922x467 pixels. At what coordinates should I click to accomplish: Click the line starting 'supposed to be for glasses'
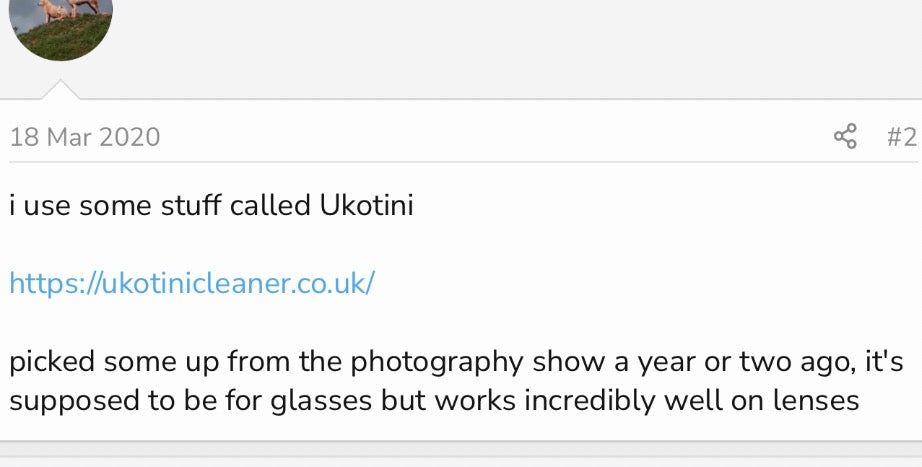pos(434,401)
